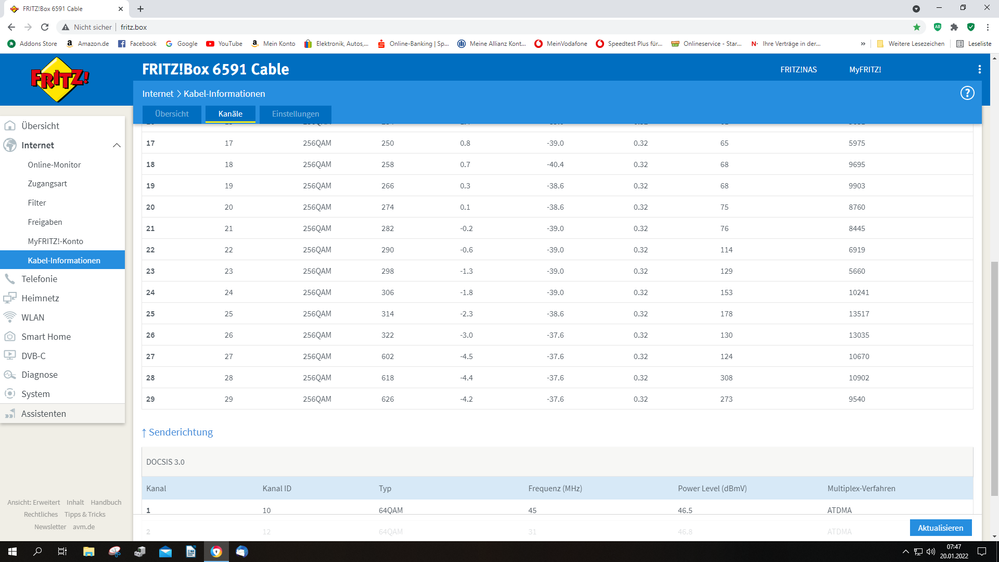Collapse the Internet menu chevron
Screen dimensions: 999x562
(x=117, y=145)
